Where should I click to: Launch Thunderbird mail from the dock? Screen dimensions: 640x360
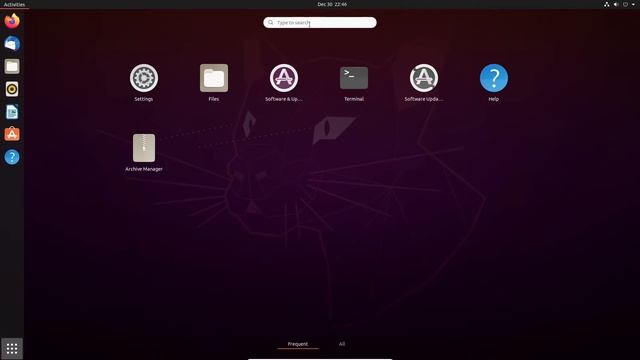click(12, 43)
